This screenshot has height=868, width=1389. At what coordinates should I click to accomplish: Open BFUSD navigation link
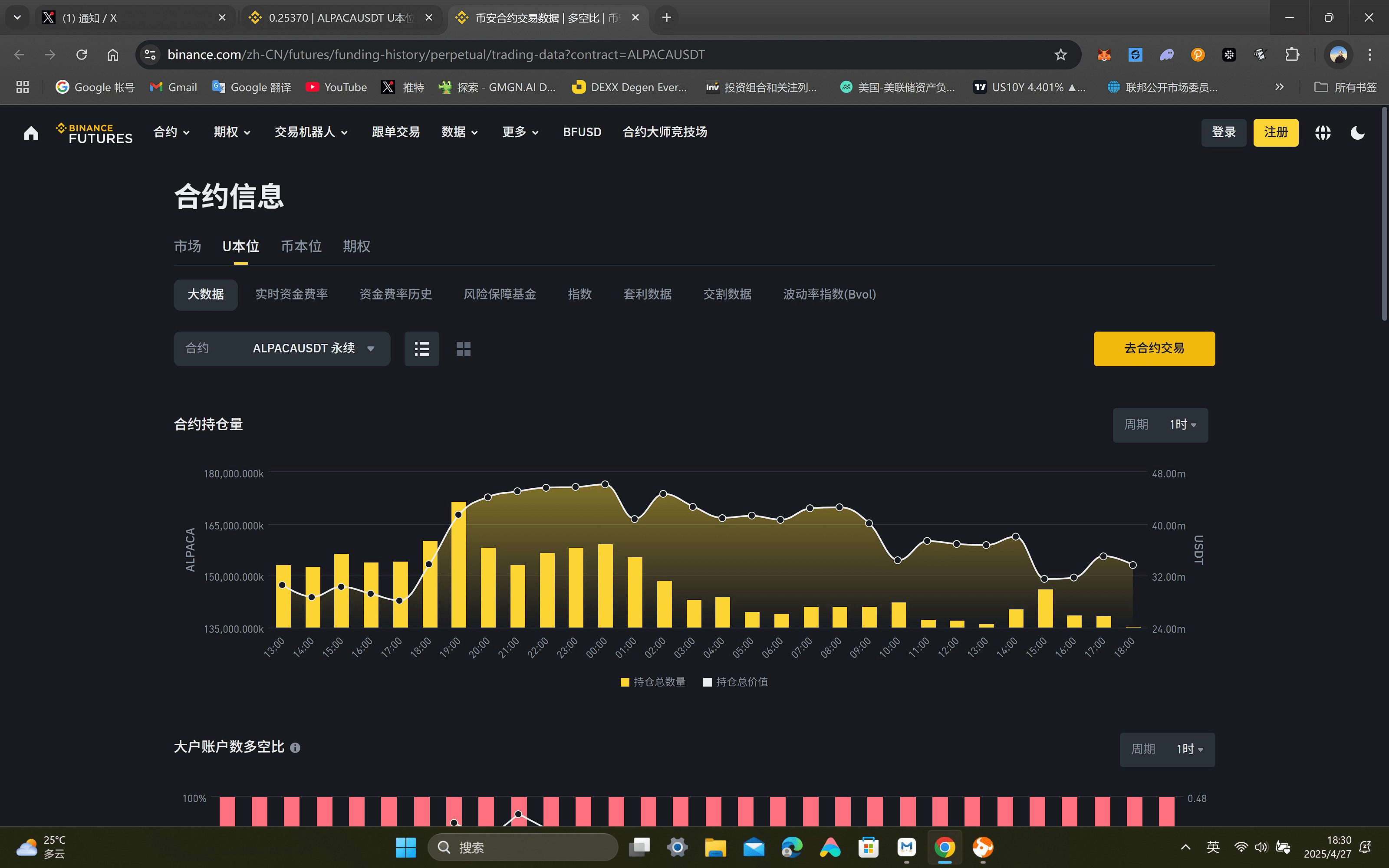pyautogui.click(x=582, y=132)
